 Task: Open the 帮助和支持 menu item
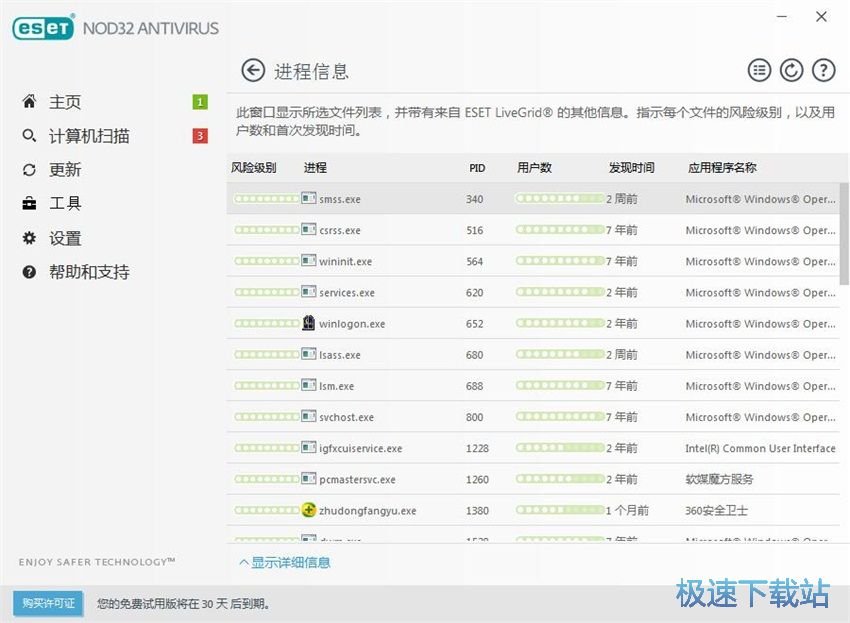click(89, 272)
